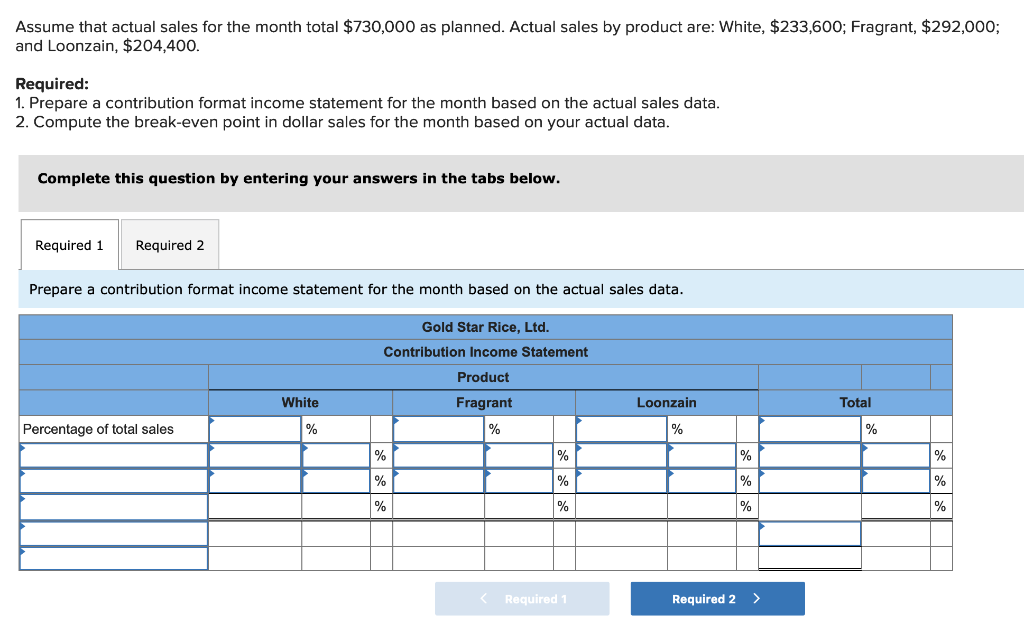Click Total percent field in second blank row
Image resolution: width=1024 pixels, height=643 pixels.
tap(896, 481)
